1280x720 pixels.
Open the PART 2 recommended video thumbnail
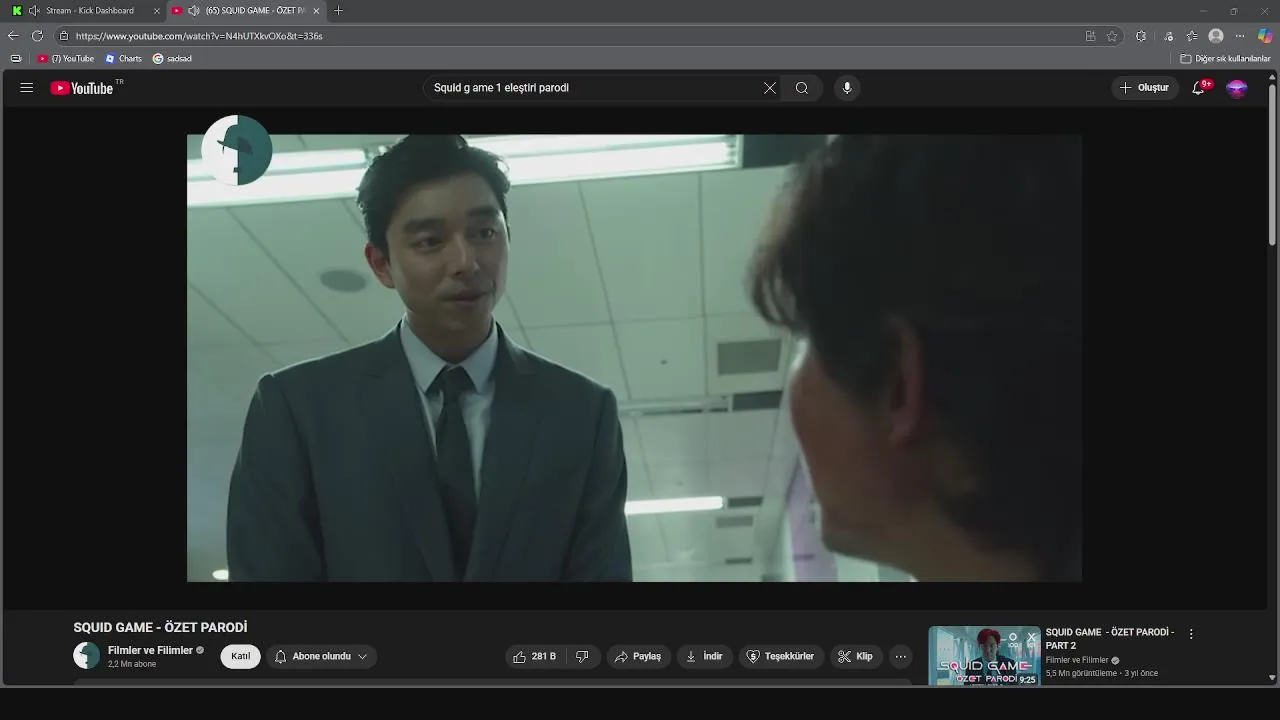pos(984,656)
